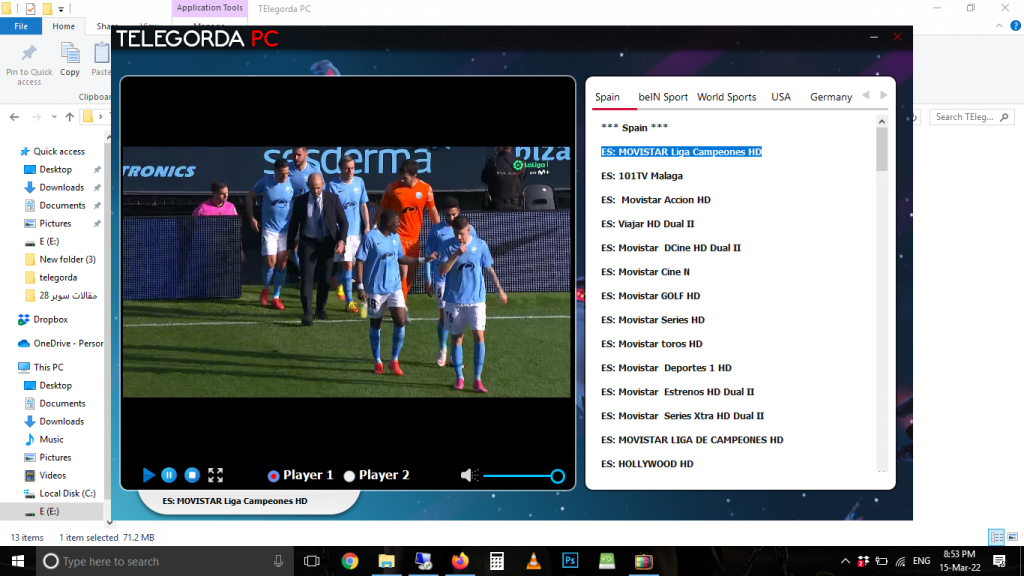Select ES: Movistar toros HD channel
Viewport: 1024px width, 576px height.
652,344
